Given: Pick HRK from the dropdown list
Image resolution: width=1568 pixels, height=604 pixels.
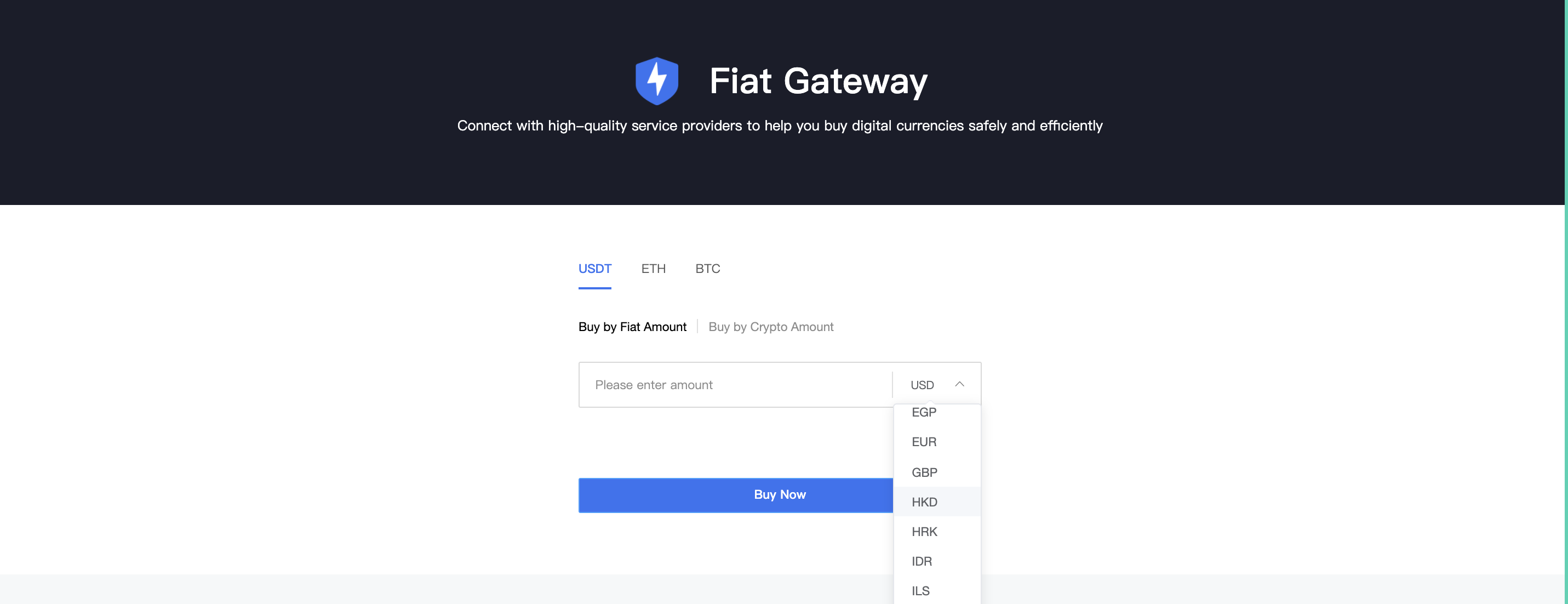Looking at the screenshot, I should coord(924,532).
